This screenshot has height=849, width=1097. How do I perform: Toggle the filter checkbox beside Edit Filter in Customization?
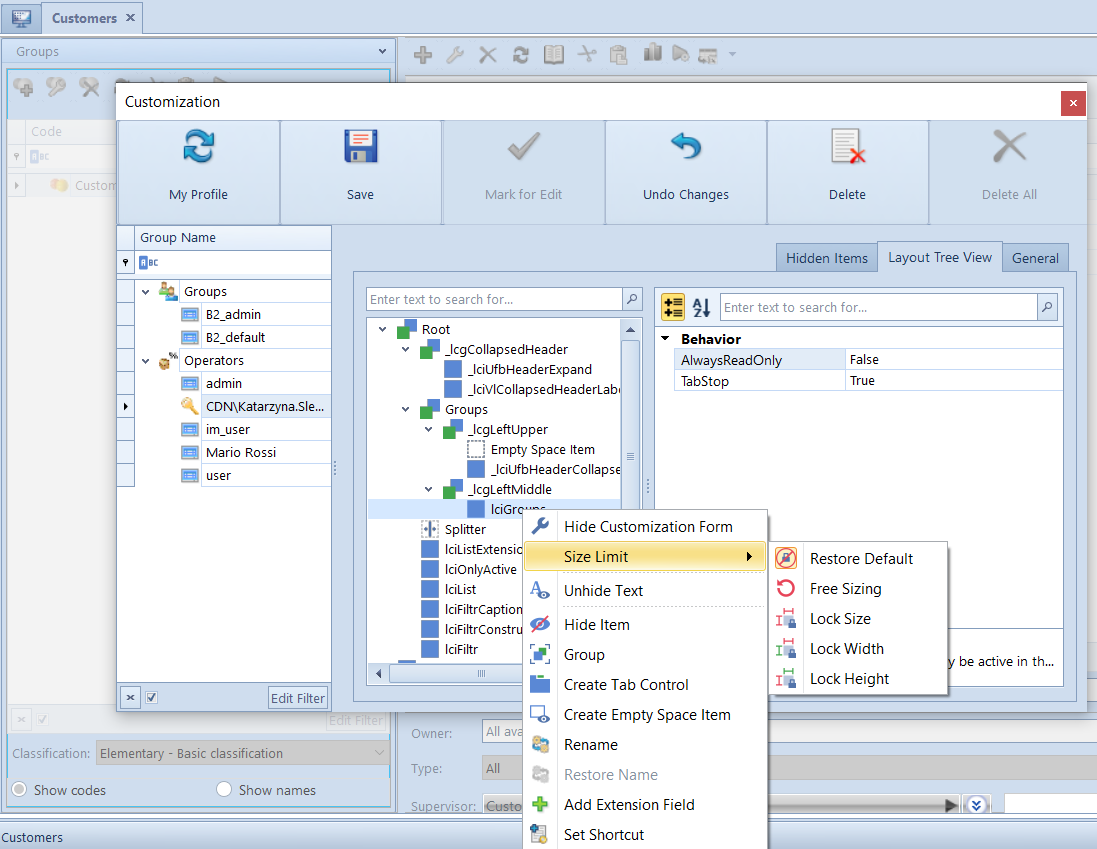(x=152, y=697)
